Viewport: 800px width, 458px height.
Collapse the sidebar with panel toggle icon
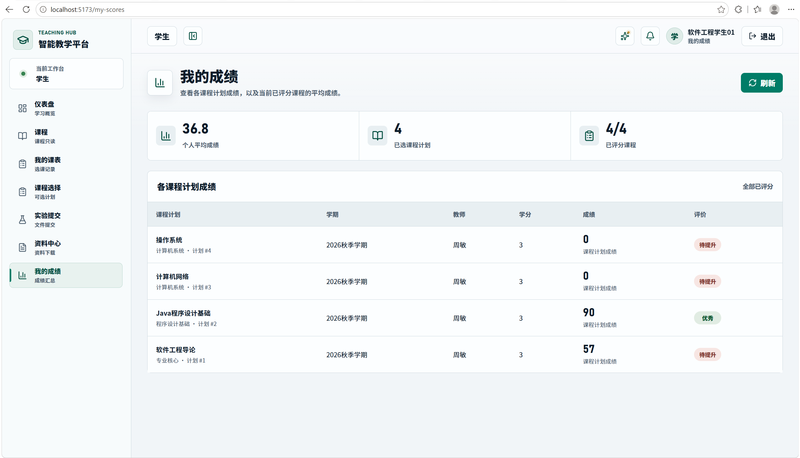coord(193,36)
